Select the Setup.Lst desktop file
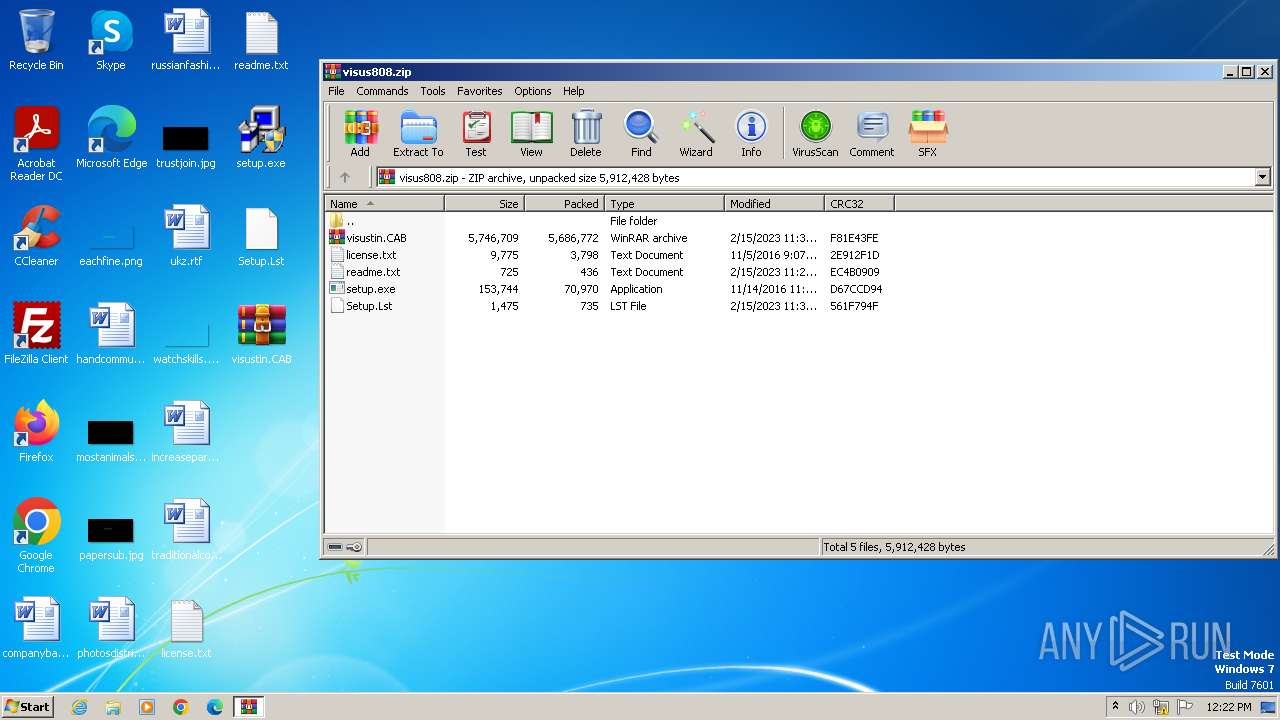 (x=261, y=236)
